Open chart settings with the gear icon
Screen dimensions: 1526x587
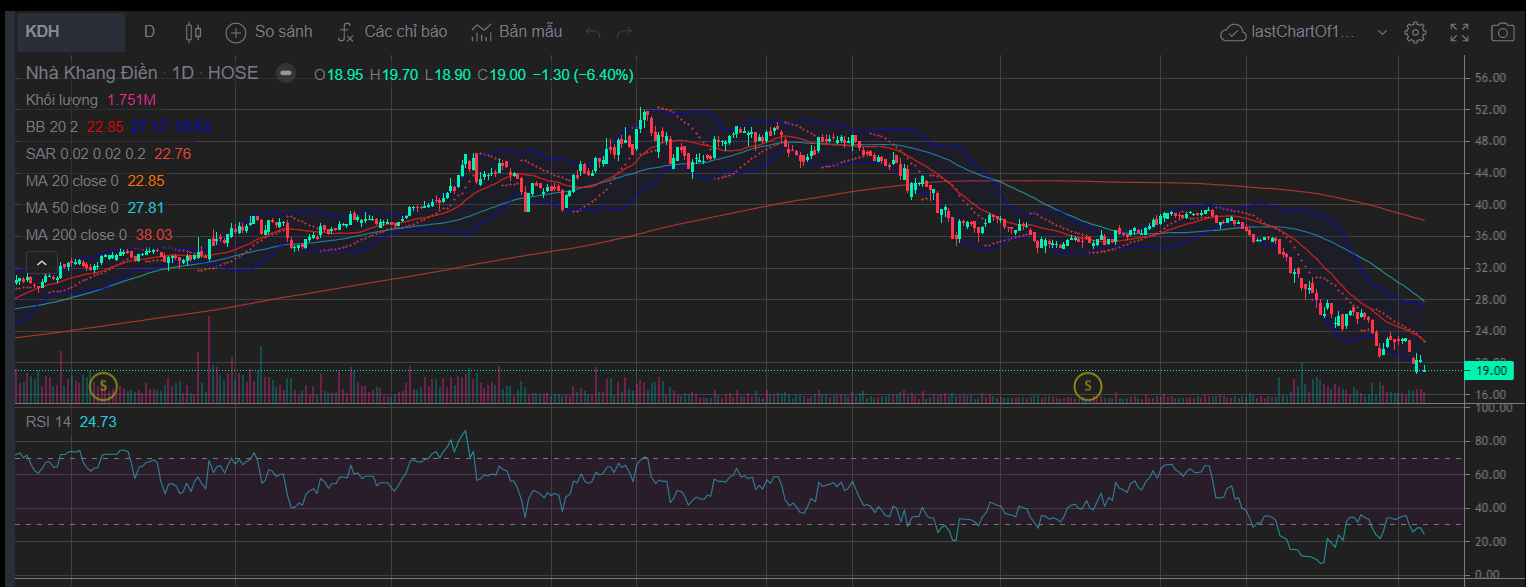pos(1414,32)
